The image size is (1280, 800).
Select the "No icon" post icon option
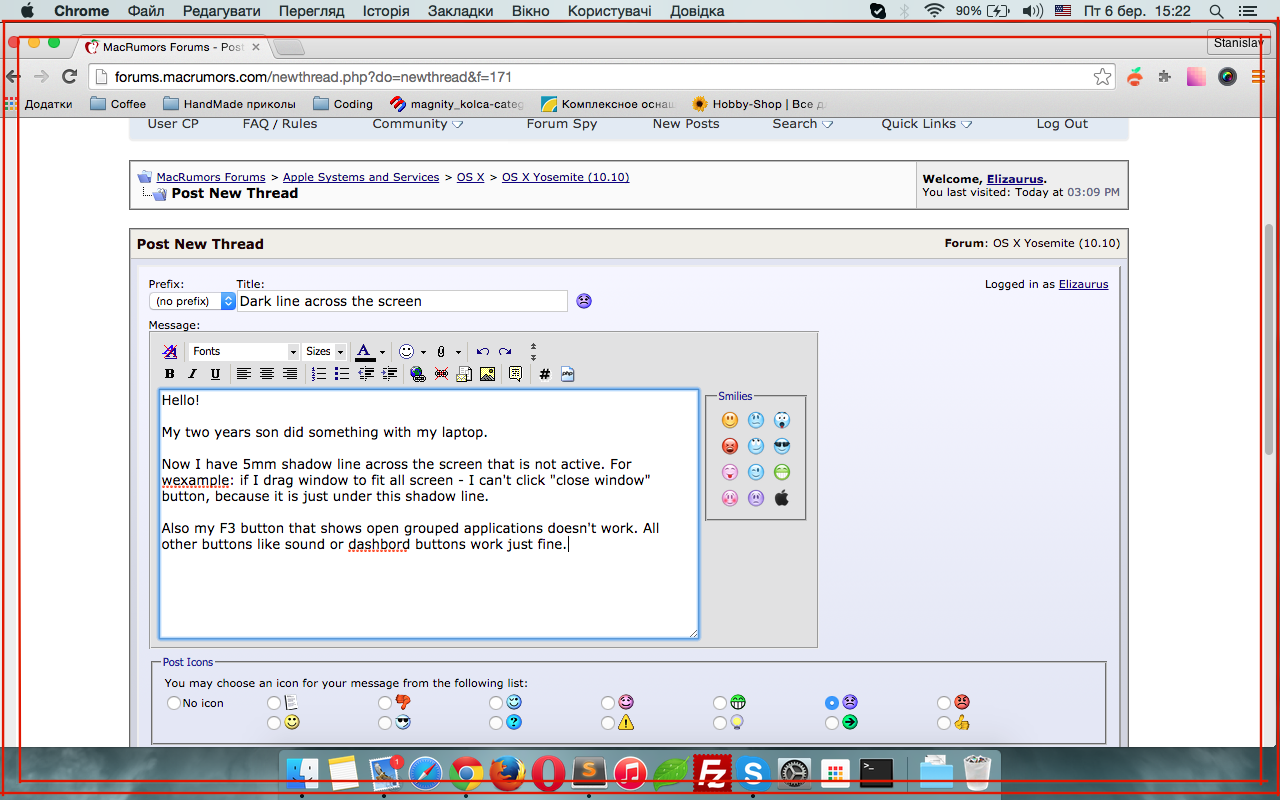pos(174,703)
